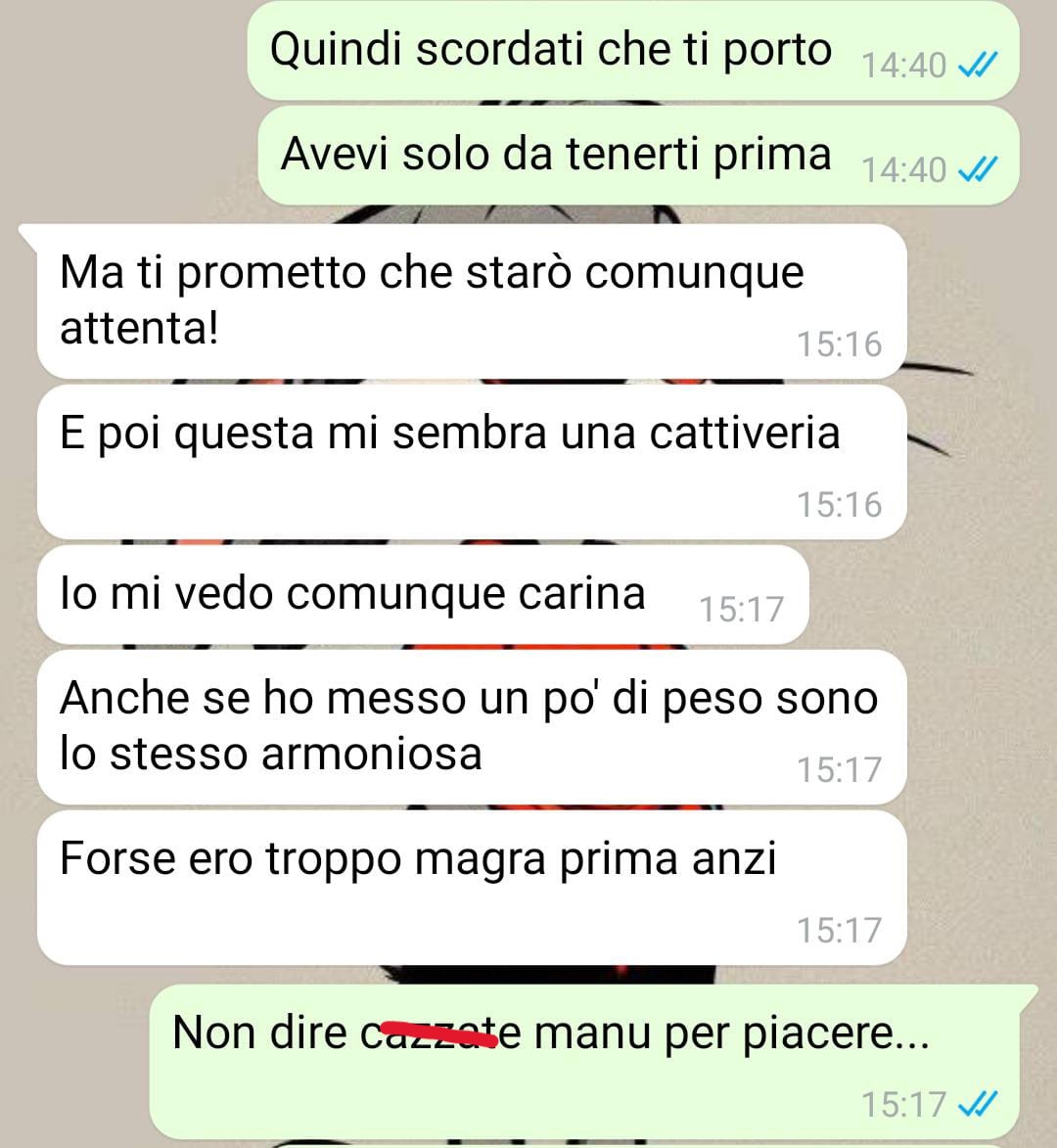Tap the read ticks on 'Avevi solo da tenerti' message
Screen dimensions: 1057x1148
pos(978,170)
